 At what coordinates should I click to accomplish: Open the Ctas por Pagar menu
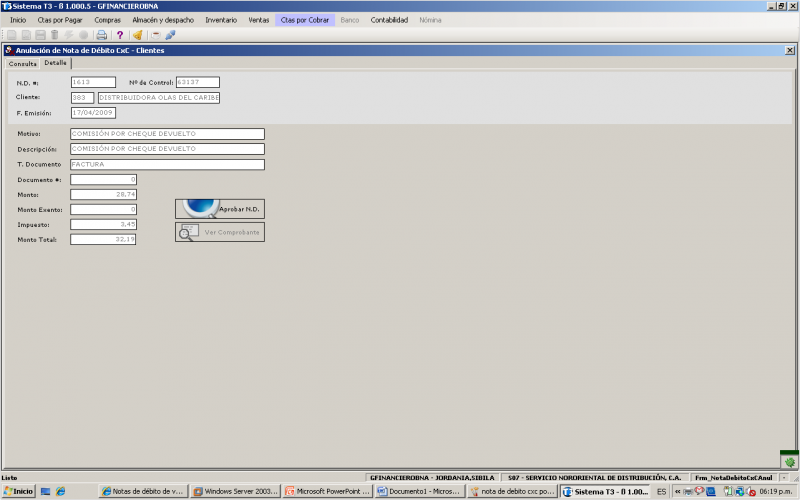[60, 20]
